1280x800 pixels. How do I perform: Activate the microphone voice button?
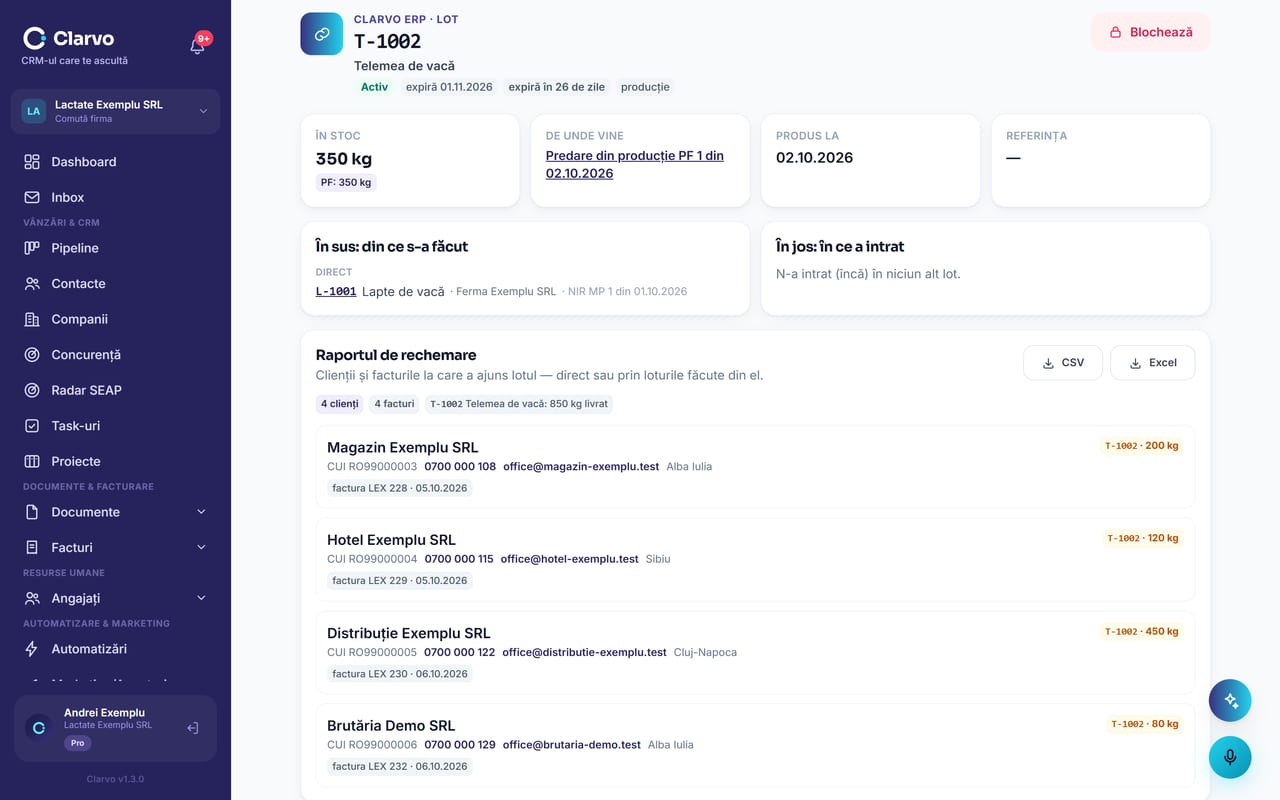point(1230,757)
